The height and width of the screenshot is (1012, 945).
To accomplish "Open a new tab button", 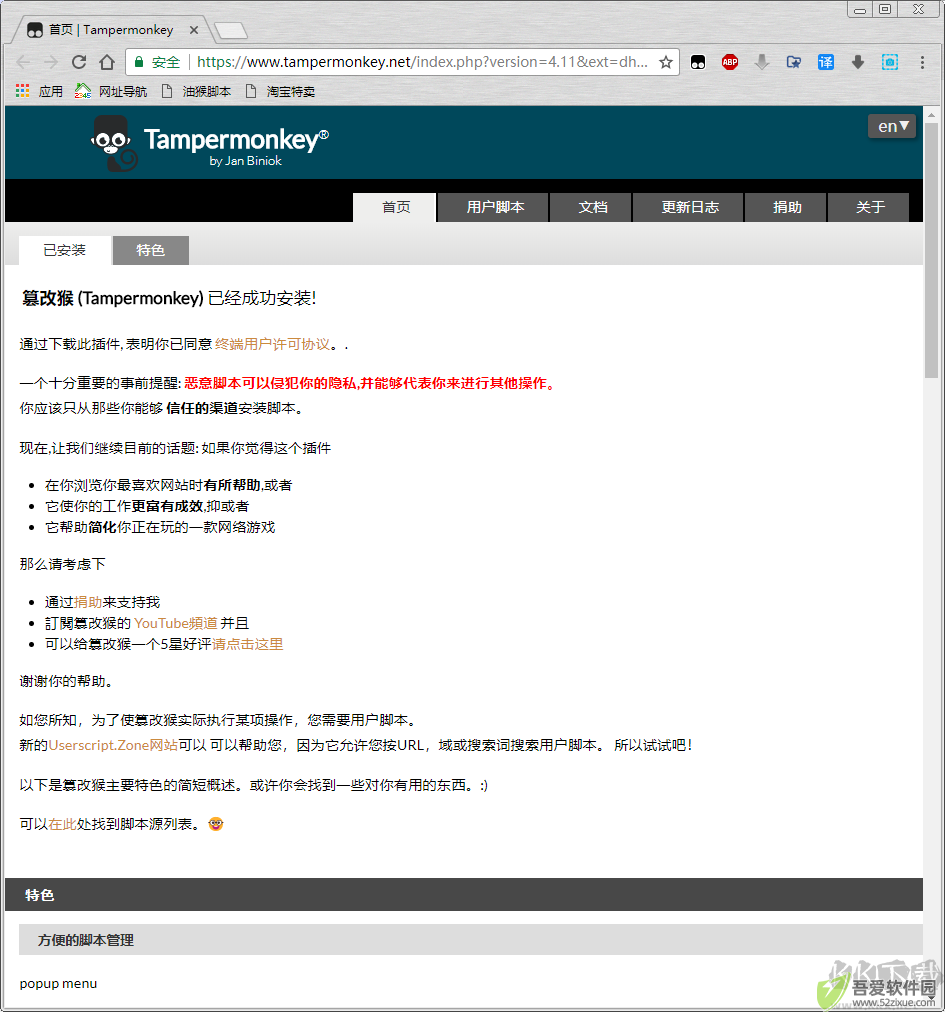I will (x=230, y=30).
